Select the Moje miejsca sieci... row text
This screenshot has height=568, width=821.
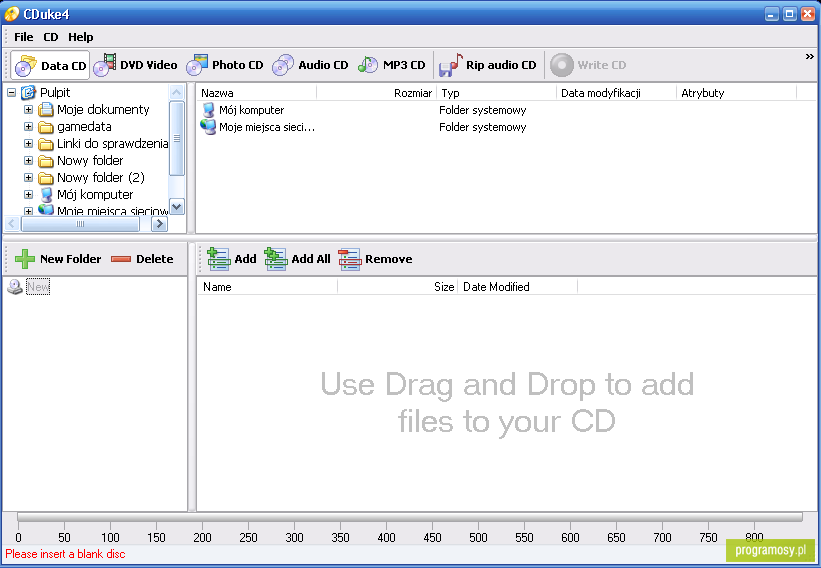coord(267,127)
